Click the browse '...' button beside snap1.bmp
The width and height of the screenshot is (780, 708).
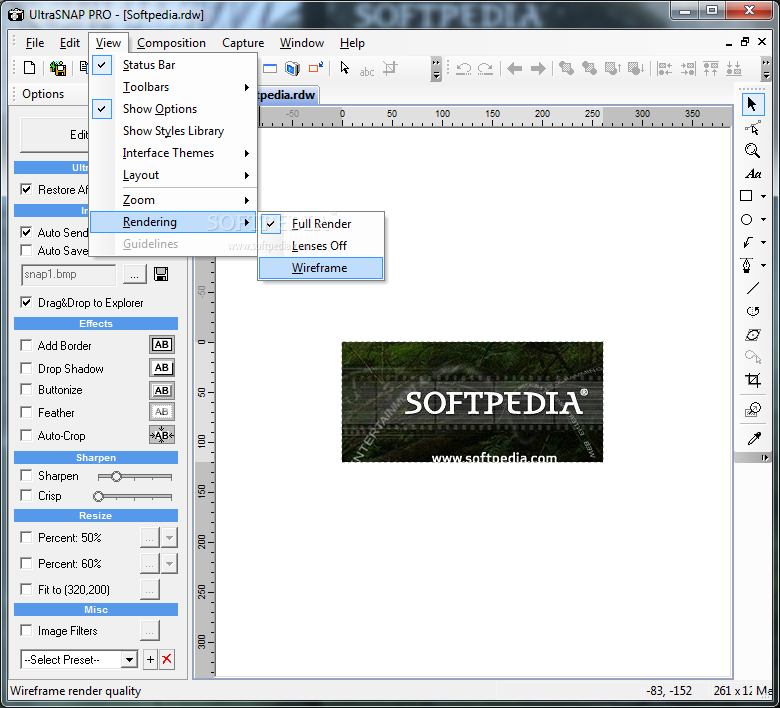pos(134,274)
